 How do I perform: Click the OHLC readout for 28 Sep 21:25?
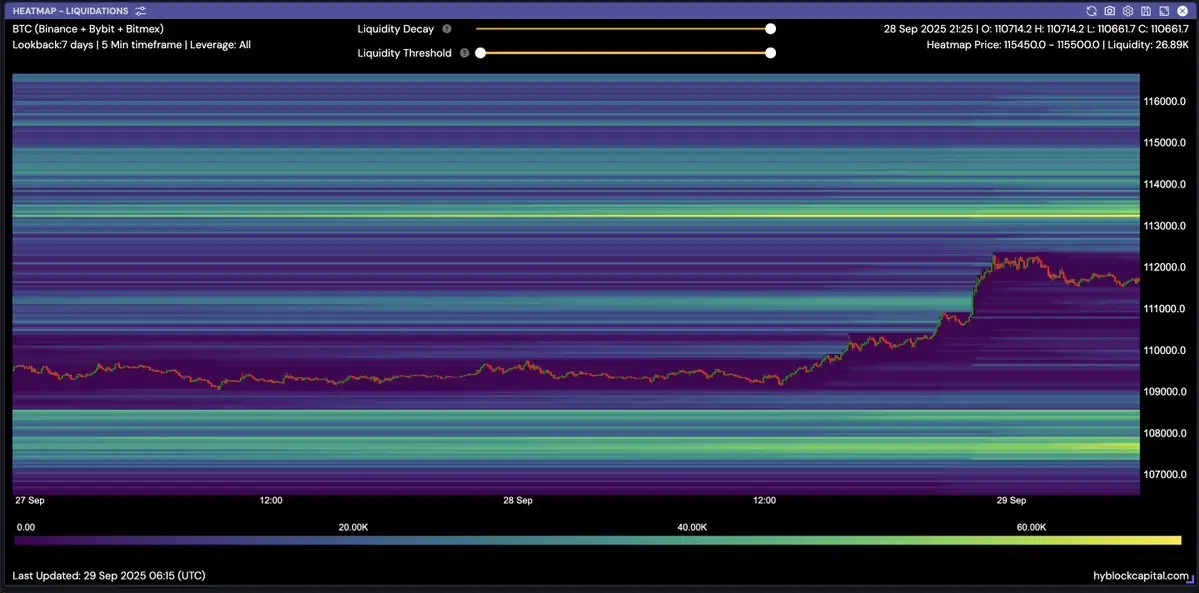(x=1036, y=29)
